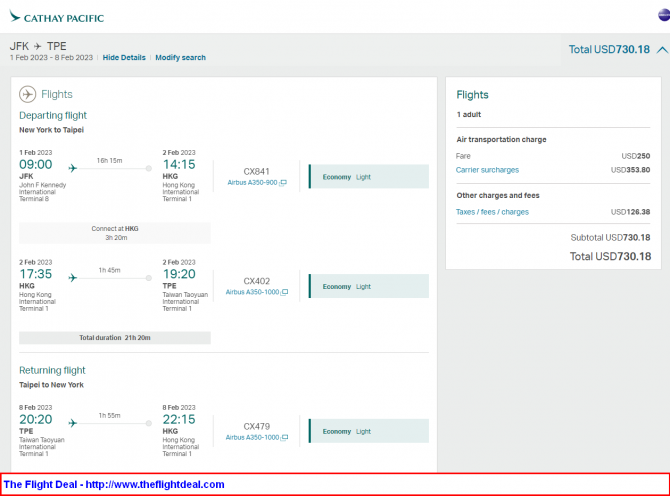
Task: Collapse the Total USD730.18 chevron
Action: (x=662, y=50)
